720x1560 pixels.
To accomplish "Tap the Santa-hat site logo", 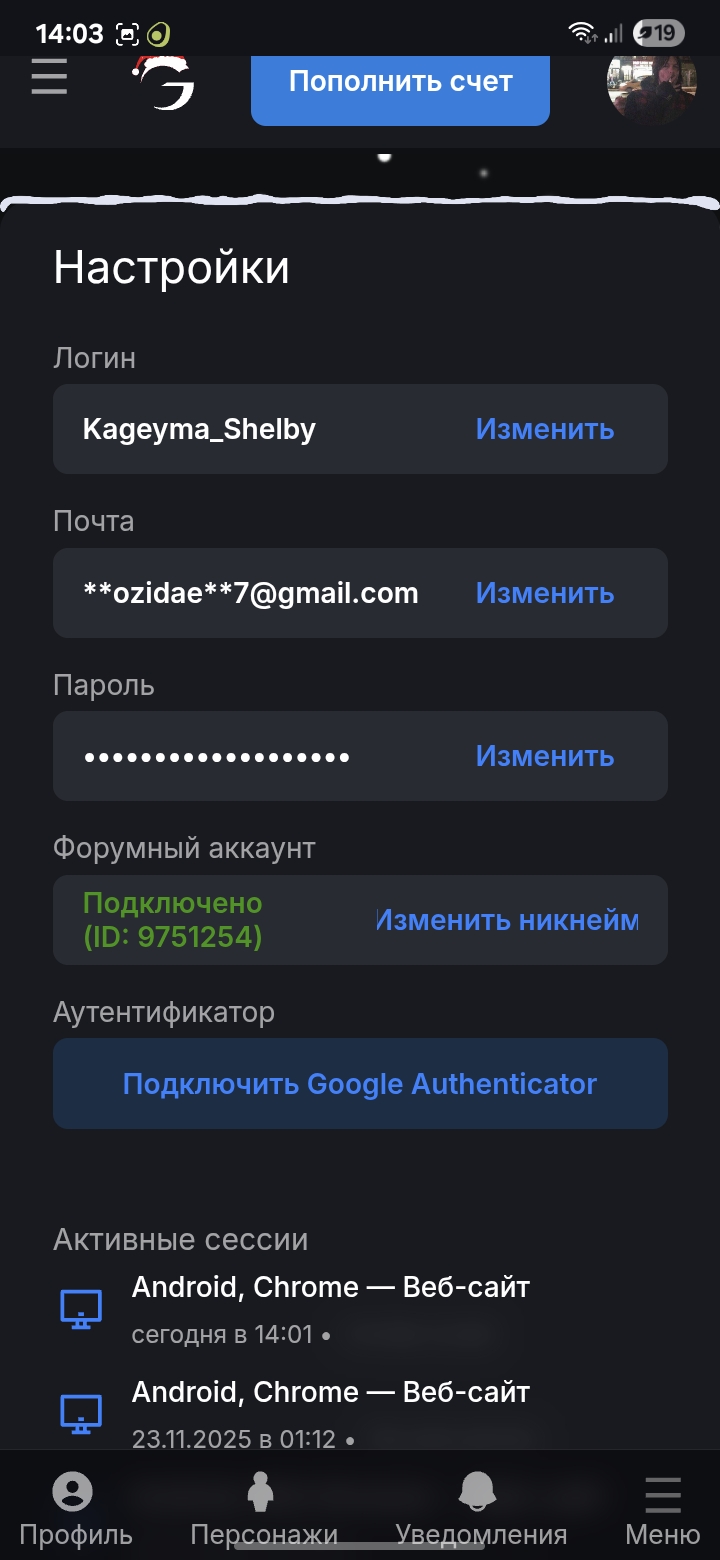I will [165, 83].
